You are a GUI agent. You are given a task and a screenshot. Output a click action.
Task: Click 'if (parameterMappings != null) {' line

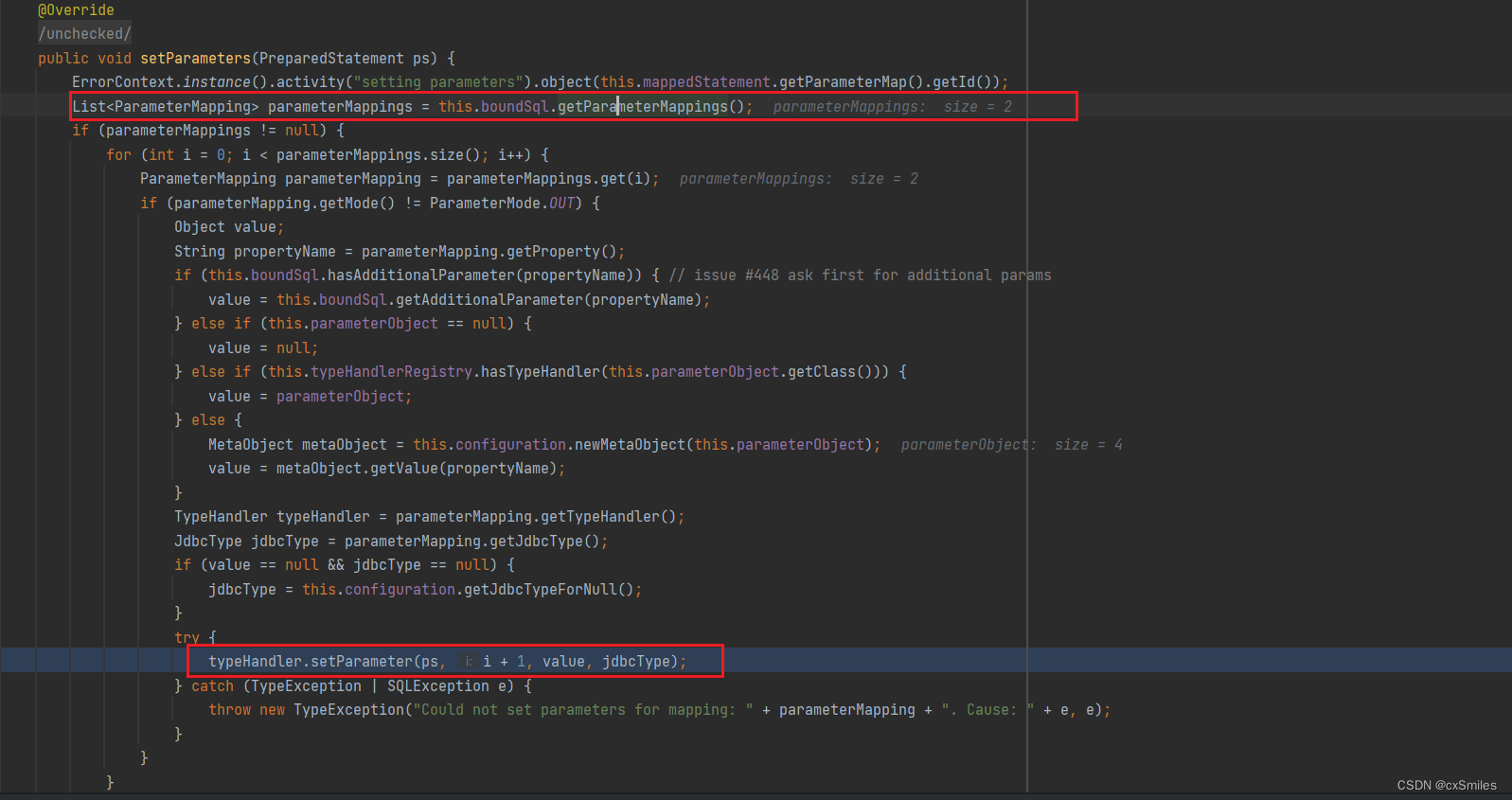click(208, 130)
